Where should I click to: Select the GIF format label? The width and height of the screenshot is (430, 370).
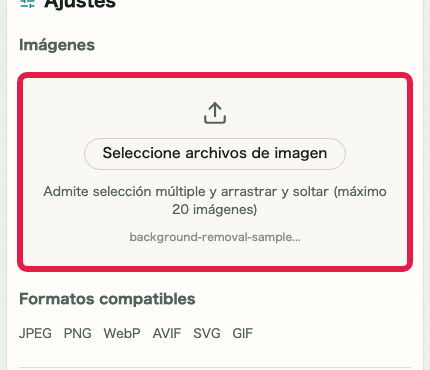[243, 333]
